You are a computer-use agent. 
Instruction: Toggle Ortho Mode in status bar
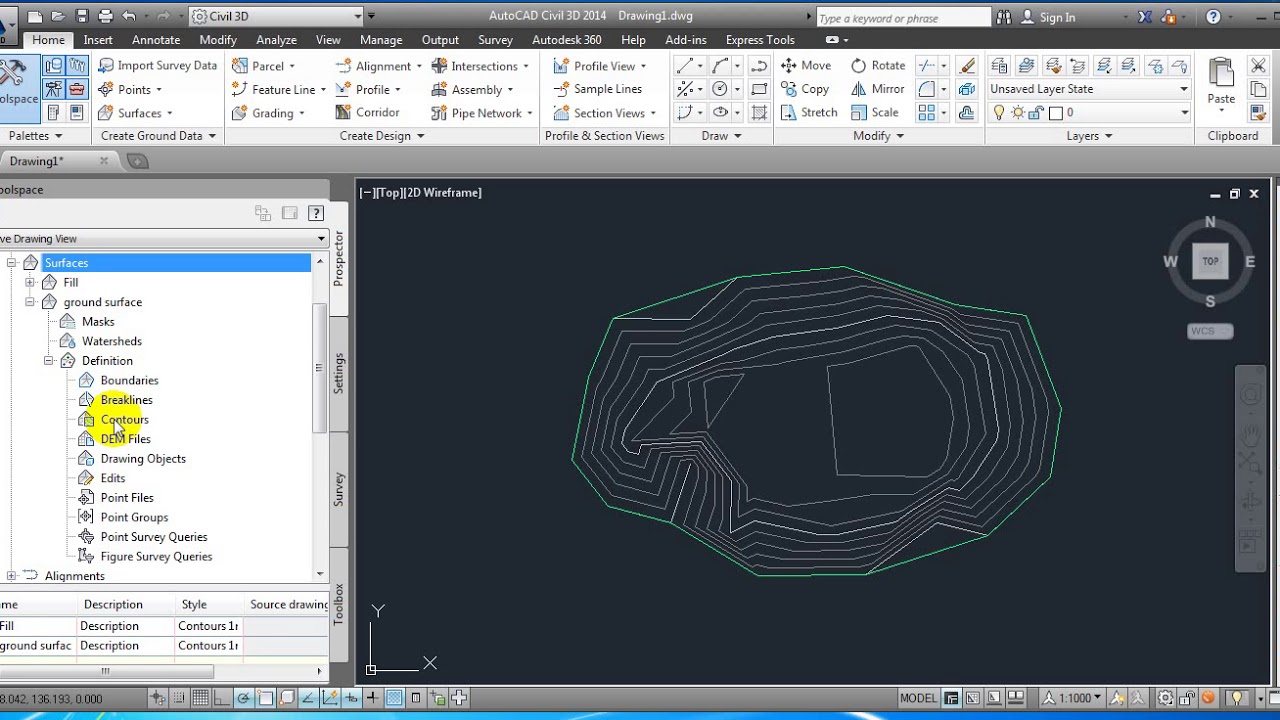pos(223,698)
